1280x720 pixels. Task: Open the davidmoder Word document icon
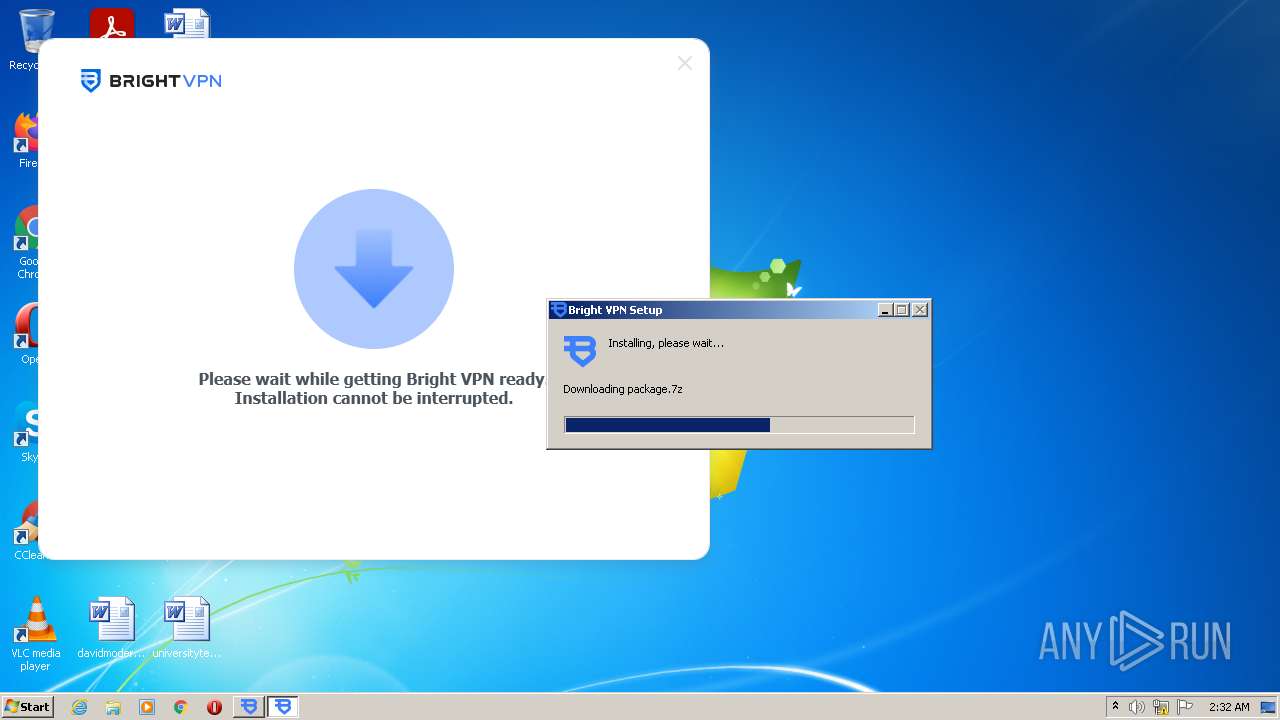(x=111, y=628)
